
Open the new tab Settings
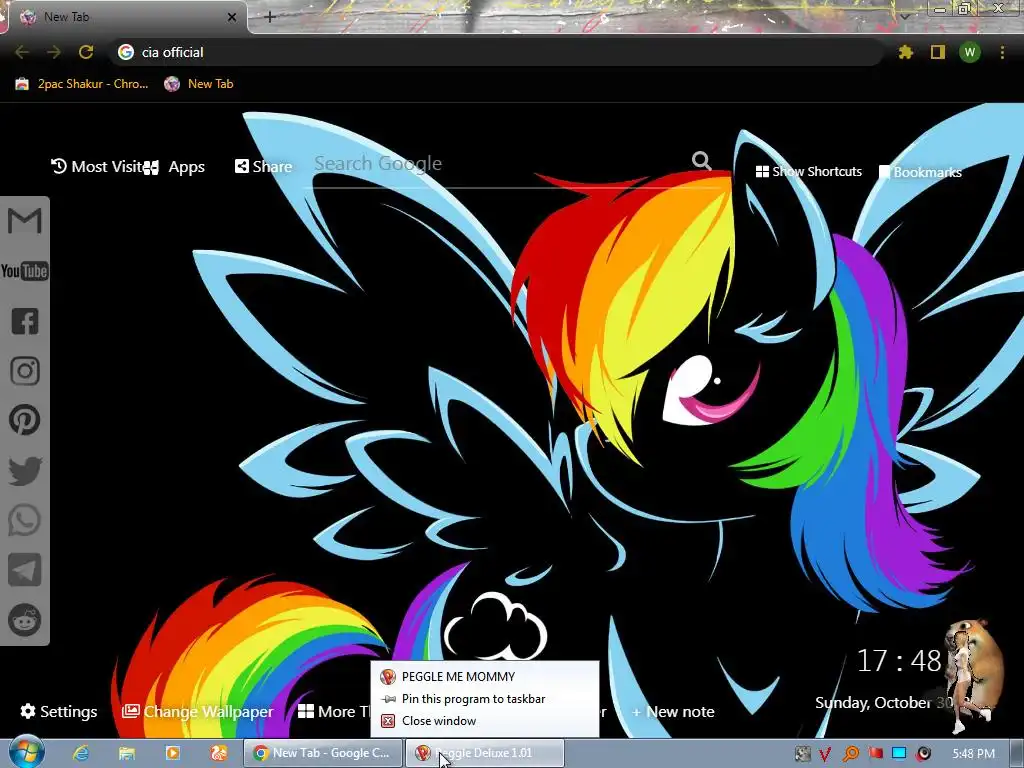(59, 711)
